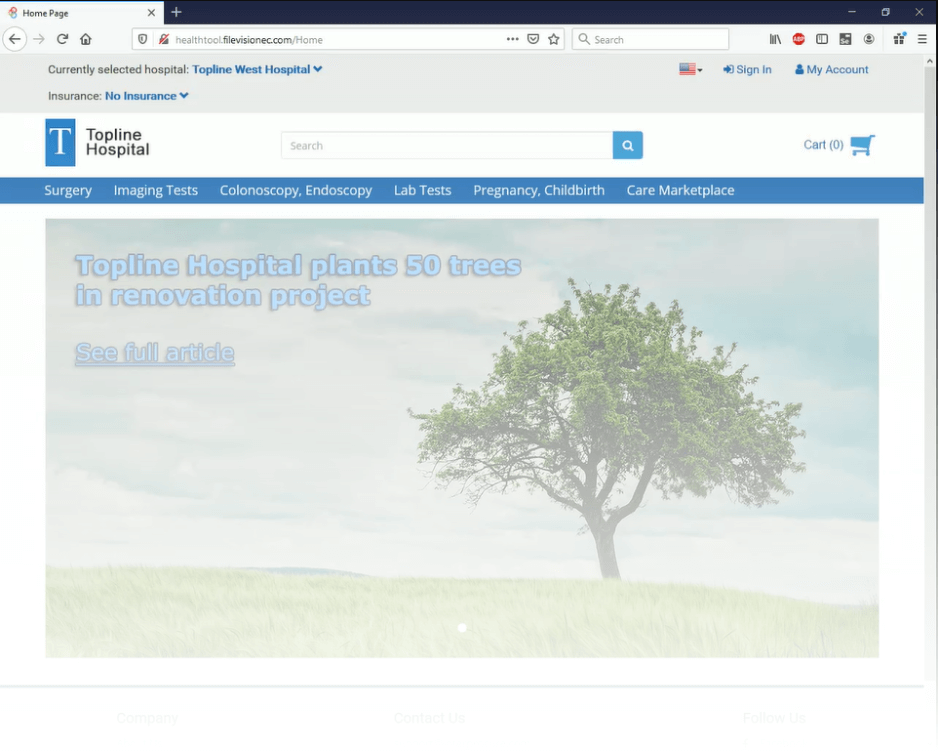Open the Surgery menu item
The height and width of the screenshot is (752, 938).
click(68, 190)
